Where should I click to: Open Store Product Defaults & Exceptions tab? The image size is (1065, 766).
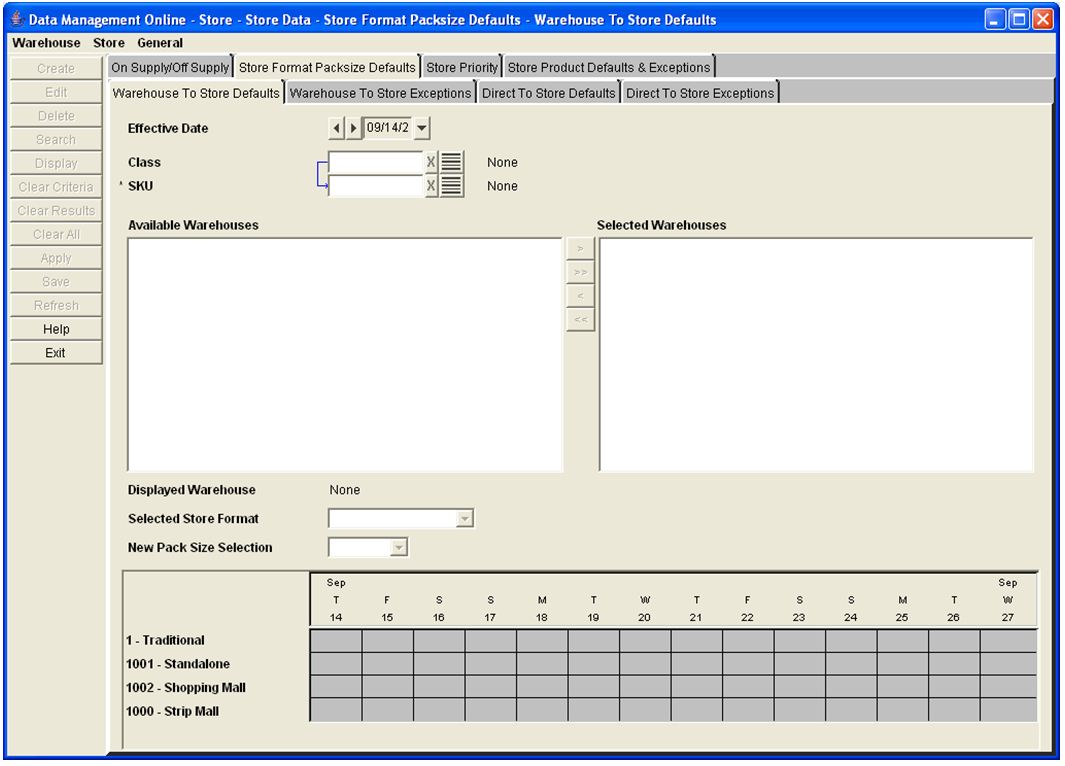[609, 67]
